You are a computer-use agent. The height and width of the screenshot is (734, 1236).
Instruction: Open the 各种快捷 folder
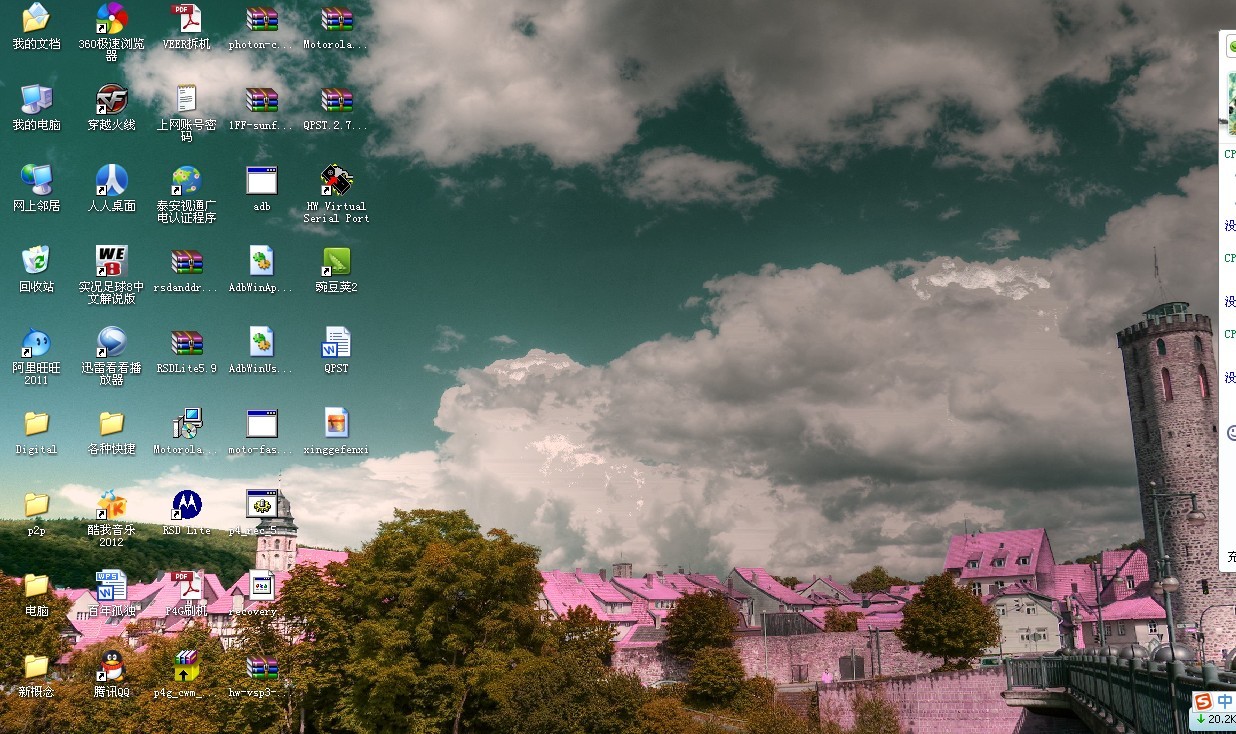pyautogui.click(x=111, y=422)
